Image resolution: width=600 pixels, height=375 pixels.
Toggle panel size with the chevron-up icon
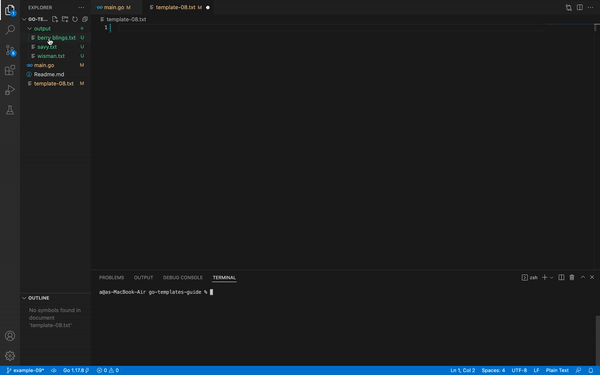tap(583, 277)
